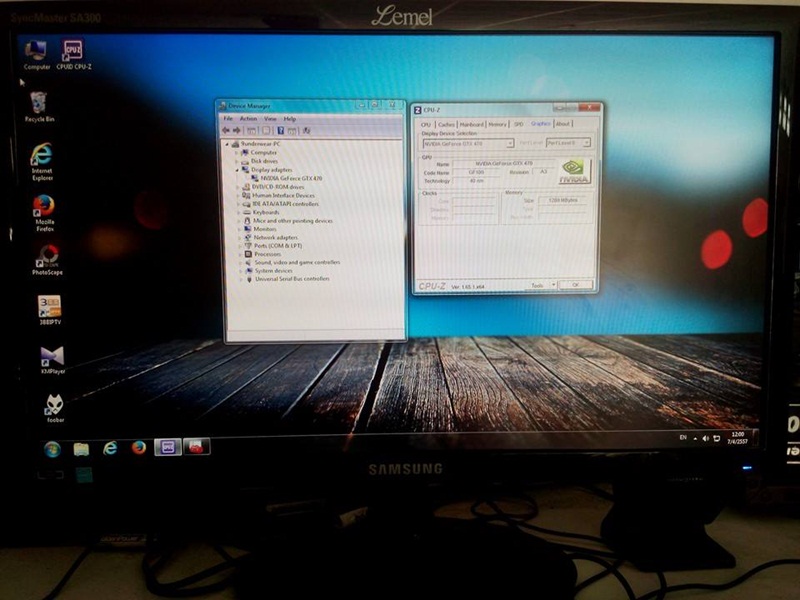Image resolution: width=800 pixels, height=600 pixels.
Task: Click Scan for hardware changes toolbar icon
Action: tap(306, 131)
